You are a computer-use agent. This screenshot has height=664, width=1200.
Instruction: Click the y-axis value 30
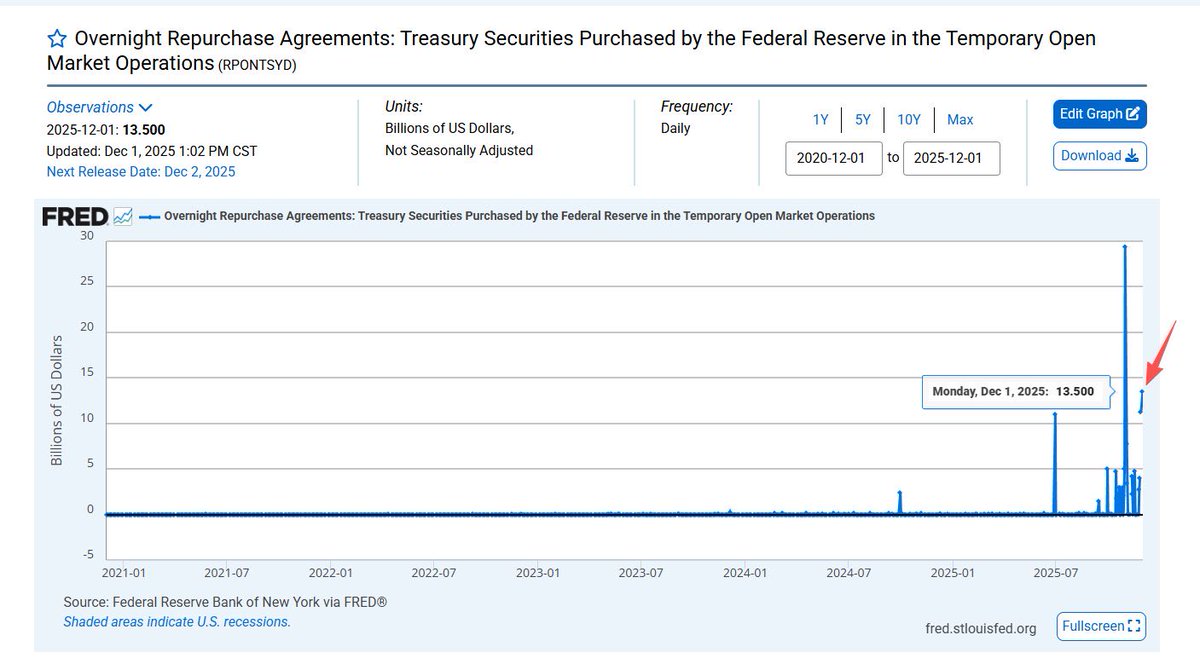[88, 236]
